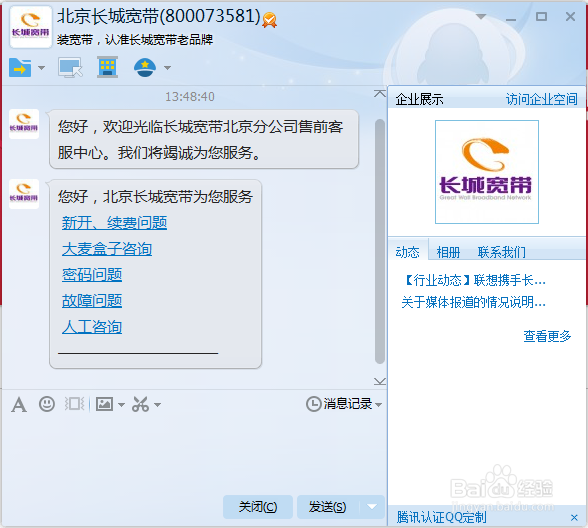Open news item 【行业动态】联想携手长...

pos(474,280)
